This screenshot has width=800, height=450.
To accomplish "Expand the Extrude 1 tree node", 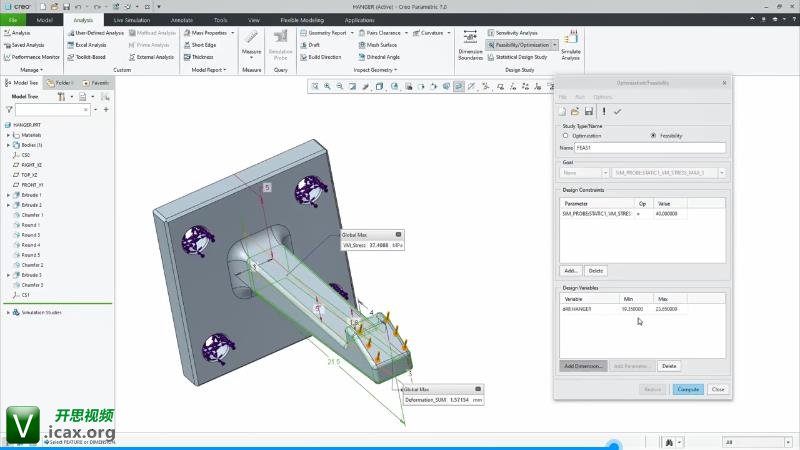I will pyautogui.click(x=9, y=195).
